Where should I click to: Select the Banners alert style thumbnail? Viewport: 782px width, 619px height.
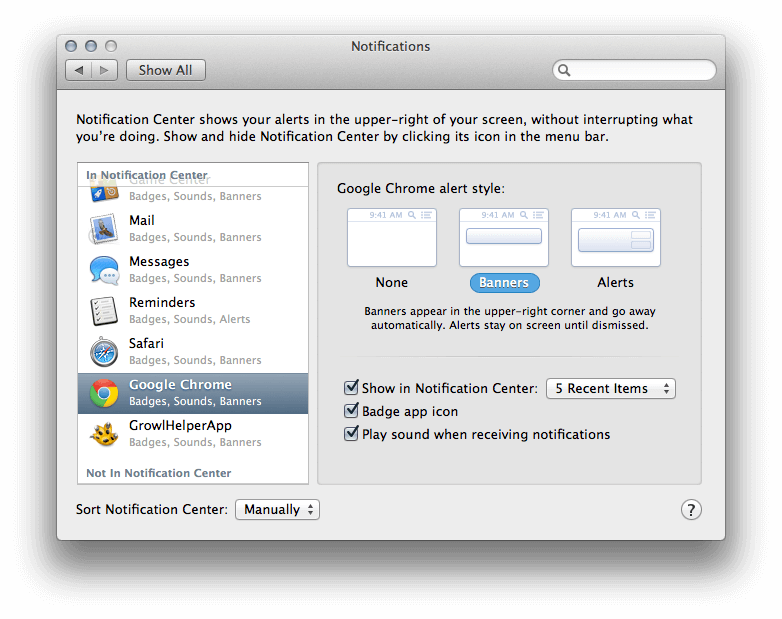point(504,237)
